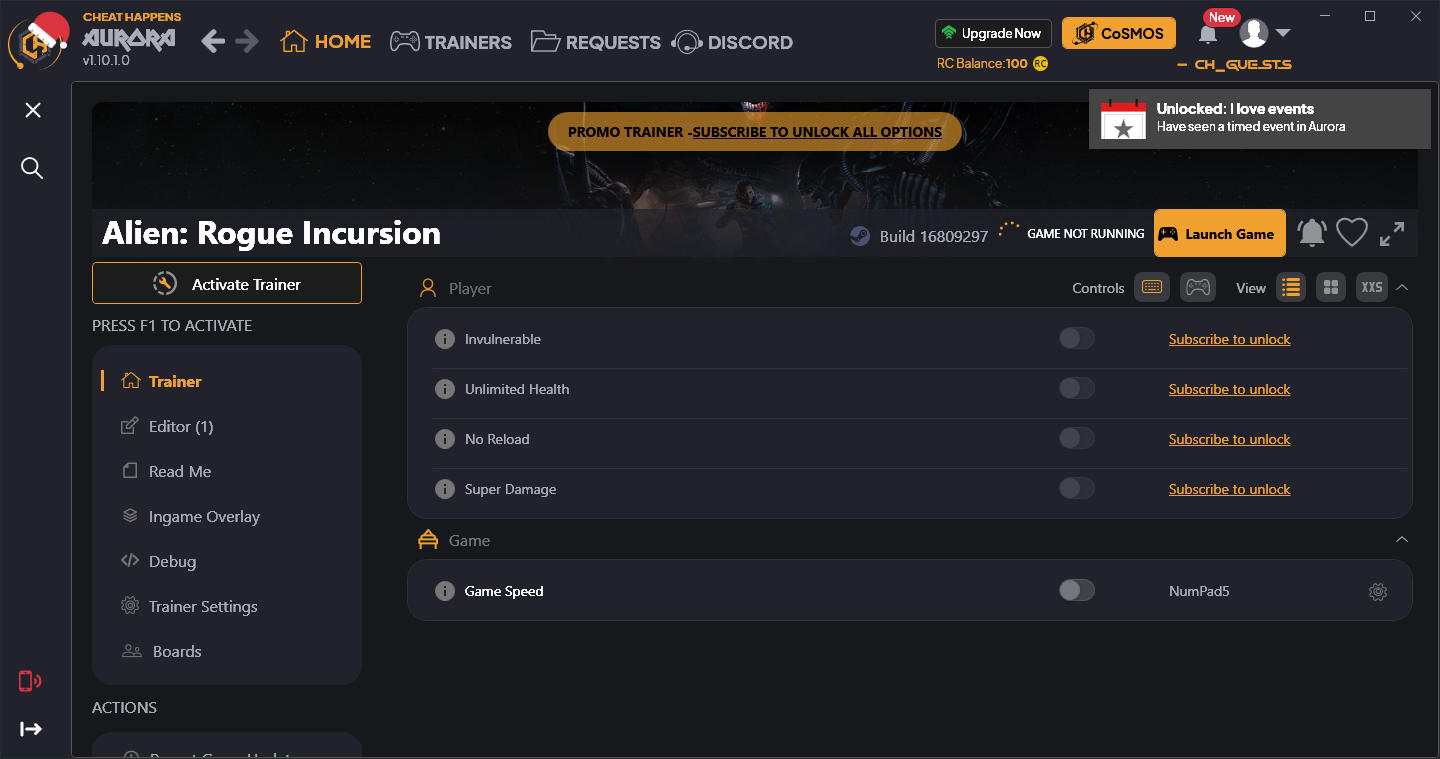Viewport: 1440px width, 759px height.
Task: Open the search magnifier in sidebar
Action: (32, 168)
